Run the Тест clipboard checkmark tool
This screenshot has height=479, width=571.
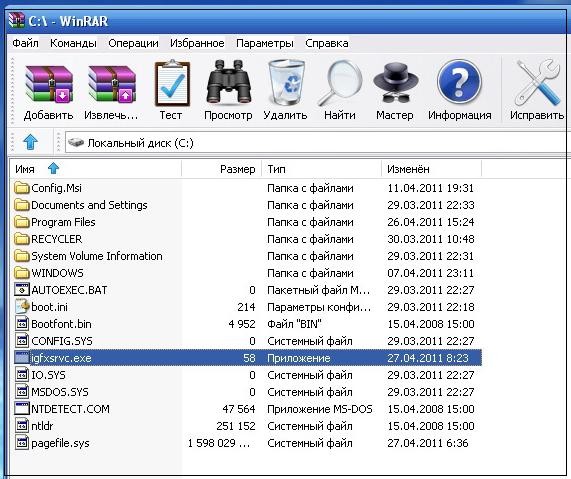[x=172, y=83]
